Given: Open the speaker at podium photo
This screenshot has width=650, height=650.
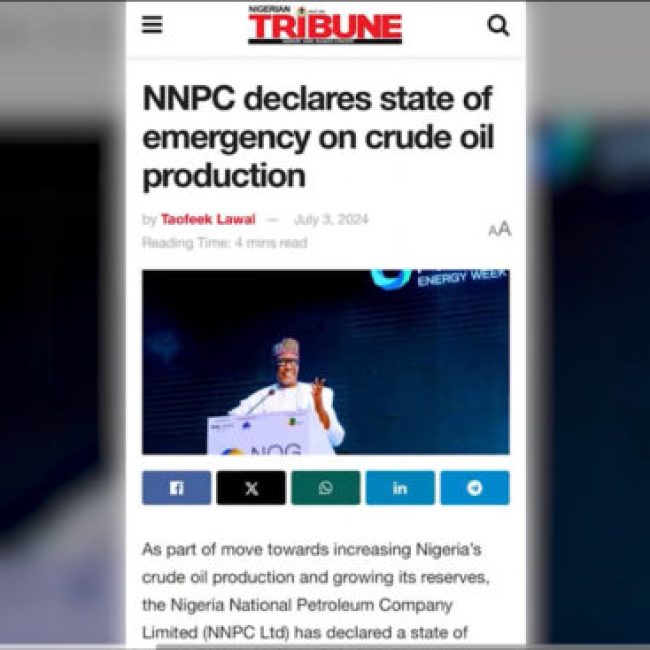Looking at the screenshot, I should (x=326, y=362).
